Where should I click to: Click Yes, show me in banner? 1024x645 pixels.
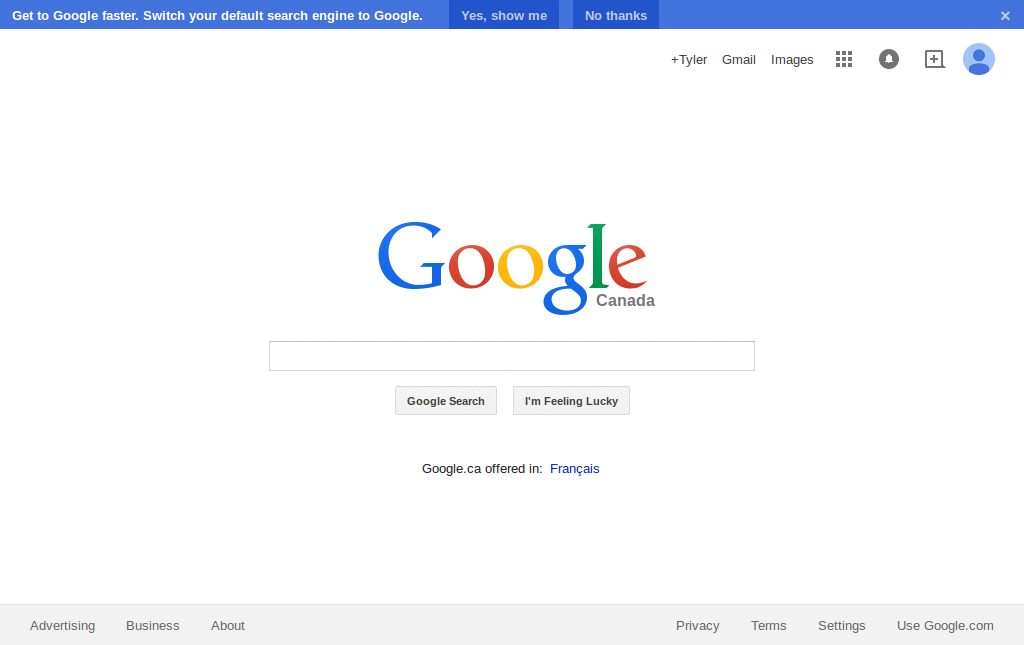504,15
